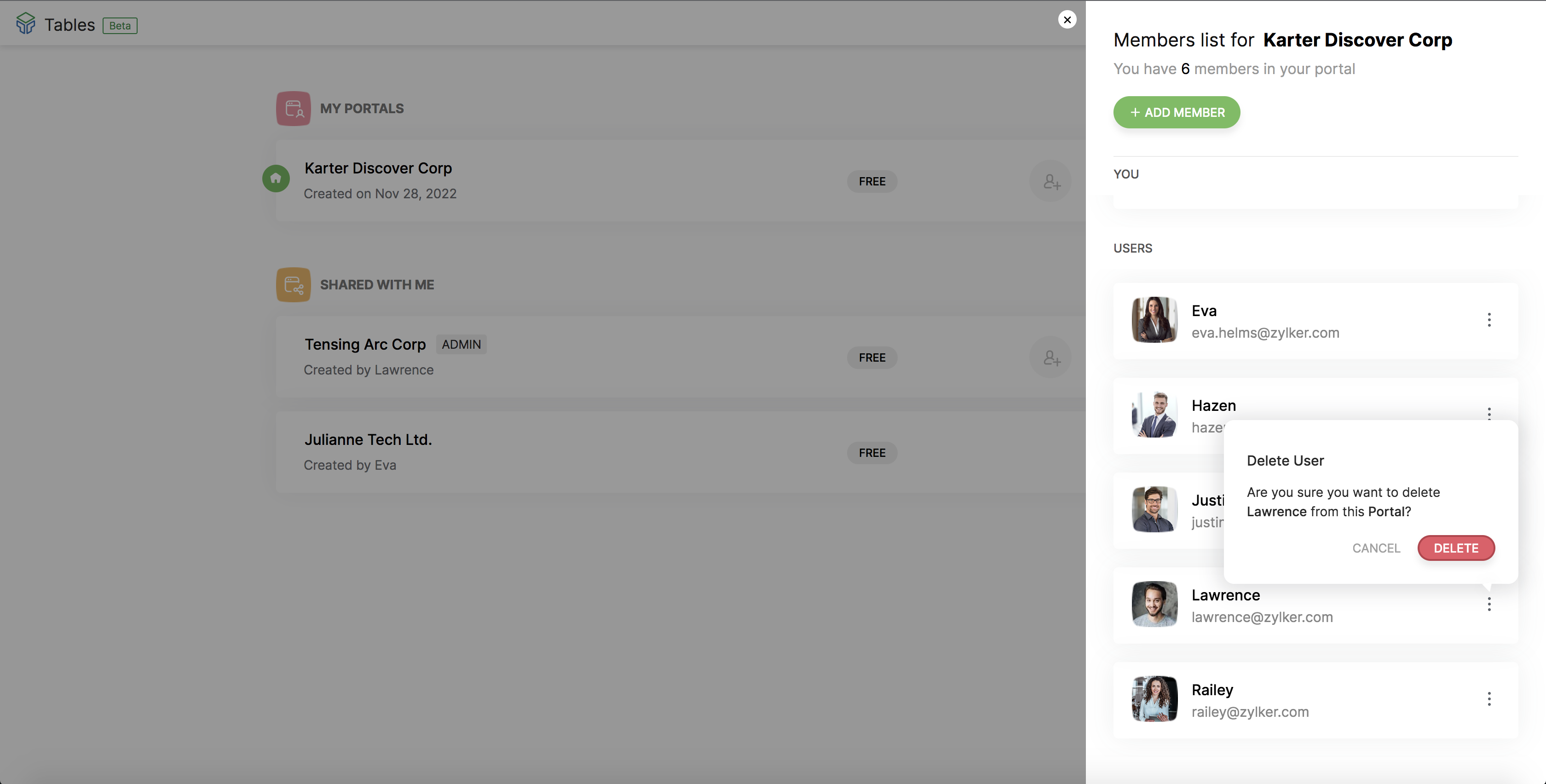Viewport: 1546px width, 784px height.
Task: Click Lawrence's profile photo
Action: (x=1154, y=605)
